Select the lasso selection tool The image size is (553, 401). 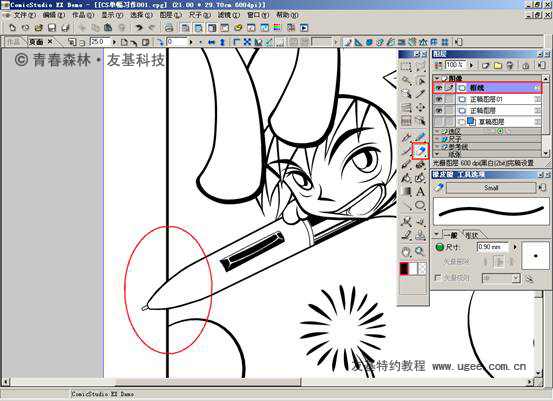[420, 66]
